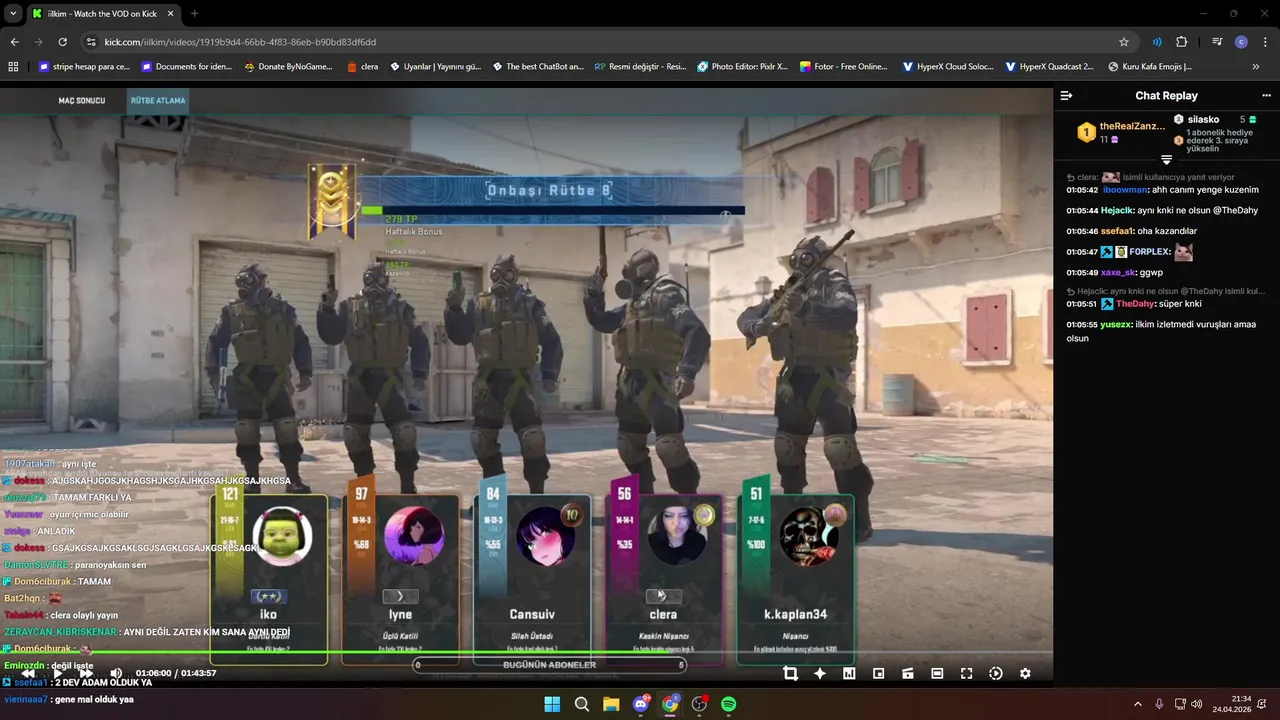Click username iboowman in chat
Screen dimensions: 1280x720
tap(1125, 190)
